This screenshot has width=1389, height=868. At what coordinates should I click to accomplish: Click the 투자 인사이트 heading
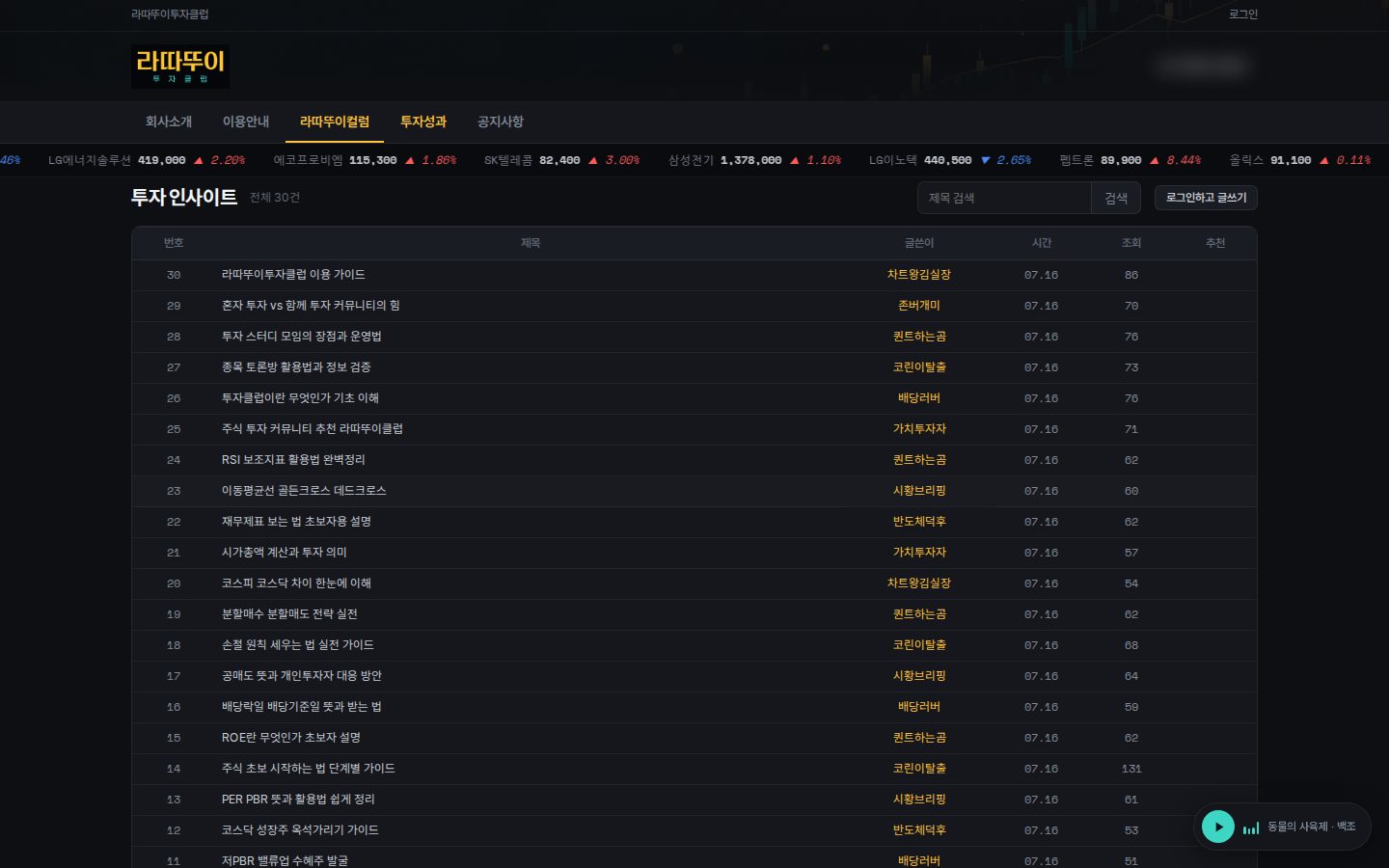(x=184, y=198)
